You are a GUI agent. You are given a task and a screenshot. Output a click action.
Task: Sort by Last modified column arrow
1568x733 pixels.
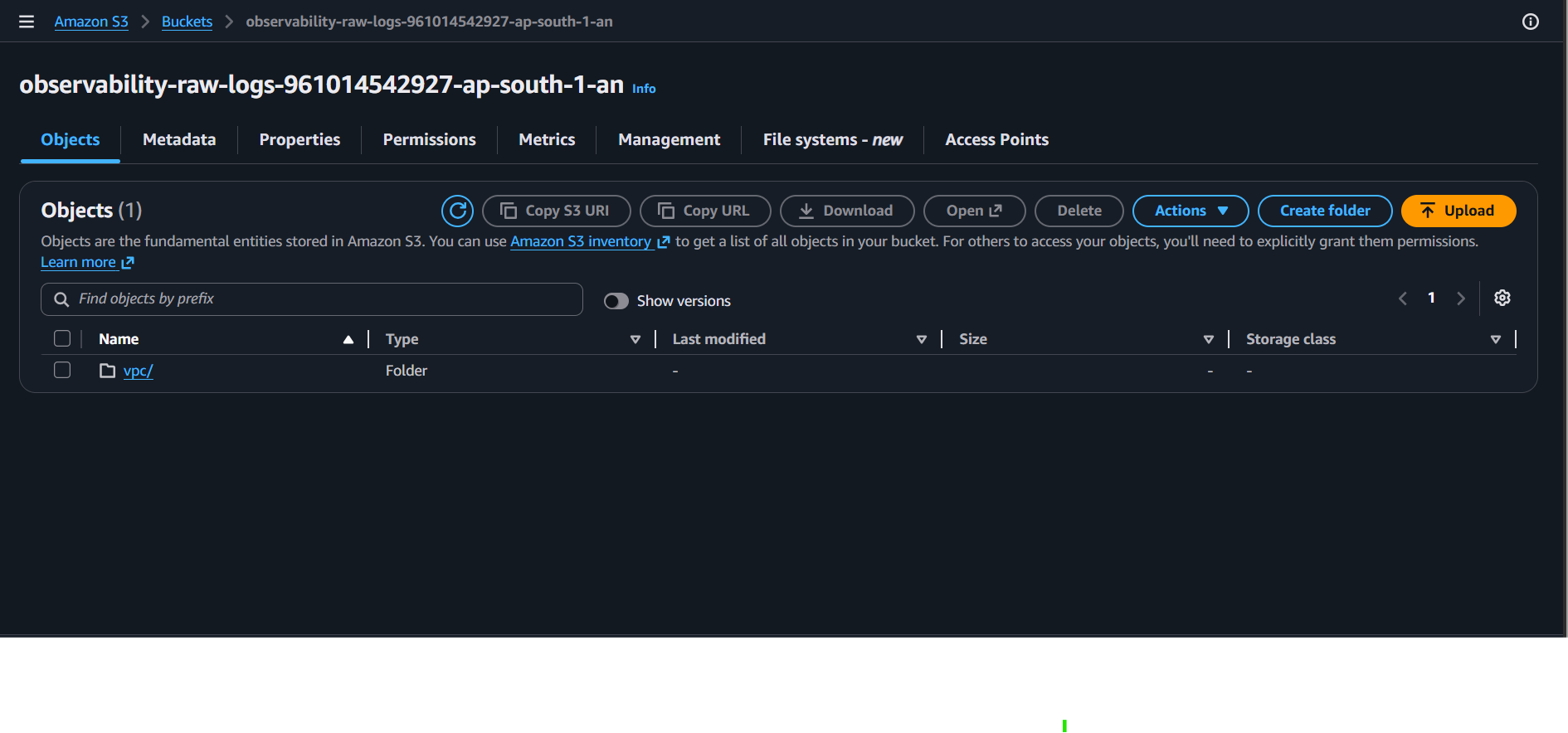(922, 339)
